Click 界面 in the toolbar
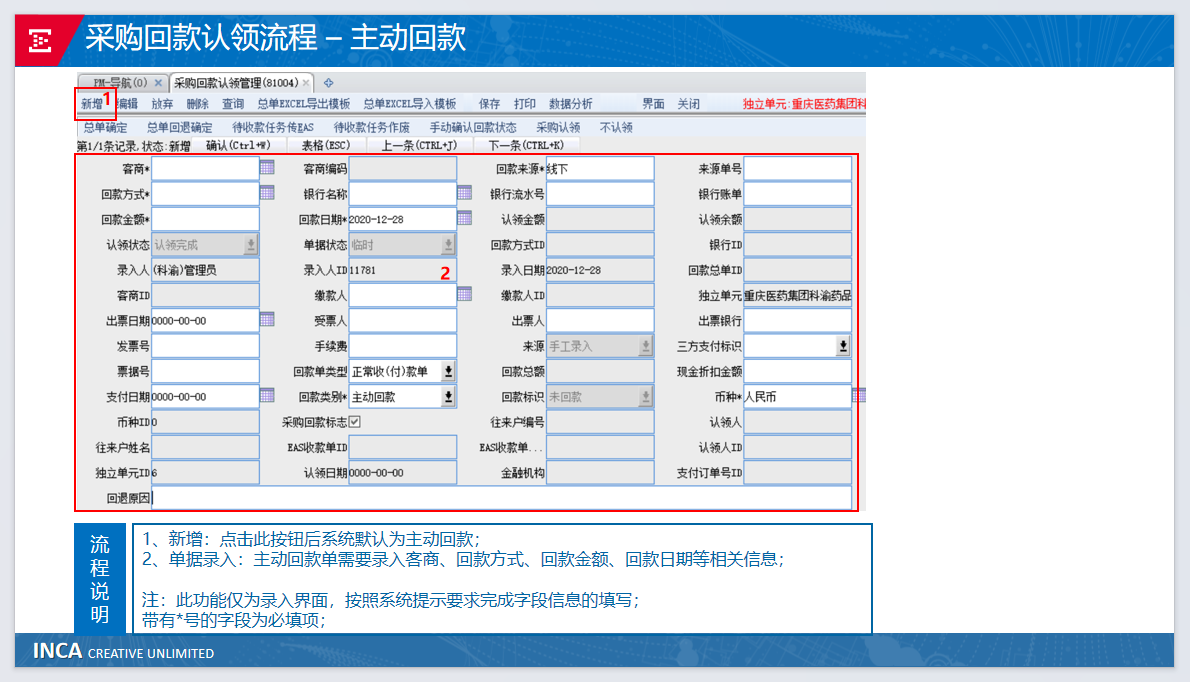Image resolution: width=1190 pixels, height=682 pixels. [653, 104]
